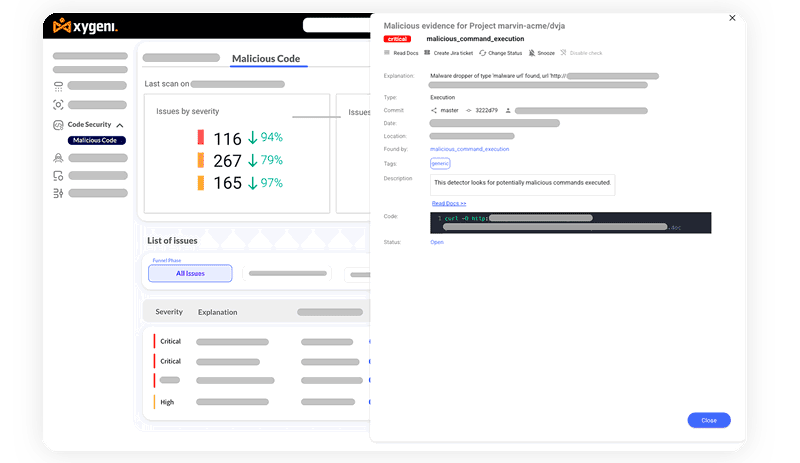Select the All Issues funnel phase
The height and width of the screenshot is (463, 800).
(190, 274)
